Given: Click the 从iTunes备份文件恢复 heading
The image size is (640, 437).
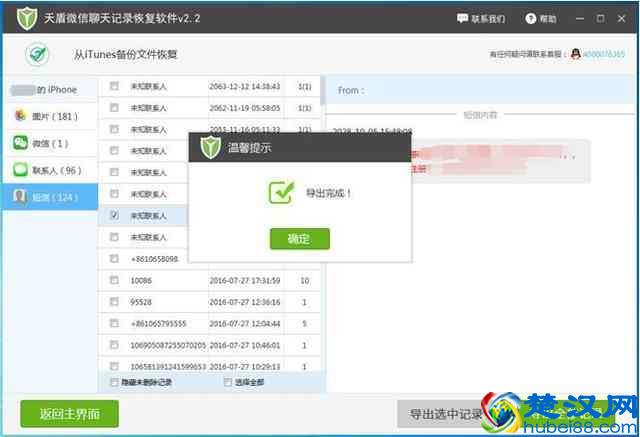Looking at the screenshot, I should [125, 54].
